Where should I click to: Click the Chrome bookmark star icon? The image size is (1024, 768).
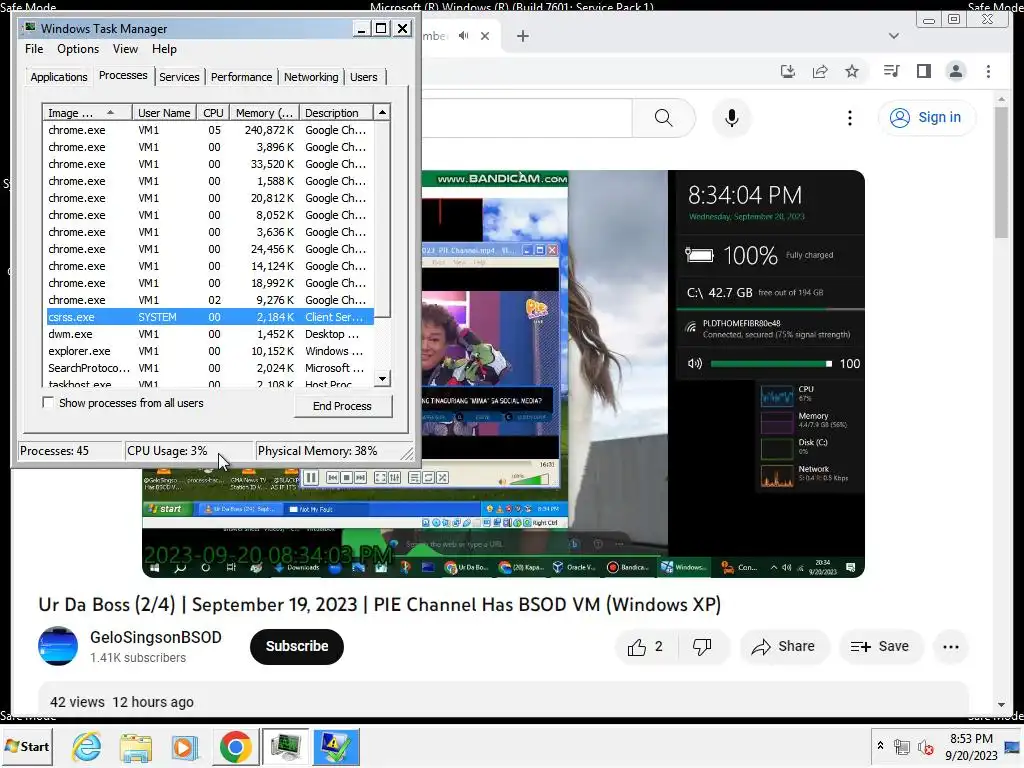coord(852,71)
